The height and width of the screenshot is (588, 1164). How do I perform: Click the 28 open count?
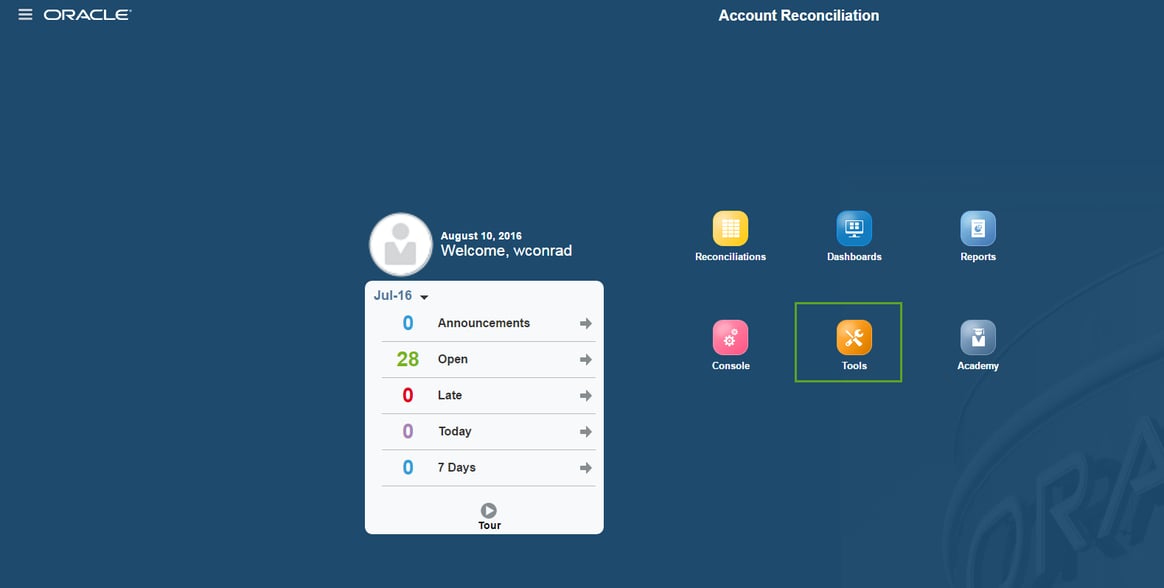tap(408, 359)
